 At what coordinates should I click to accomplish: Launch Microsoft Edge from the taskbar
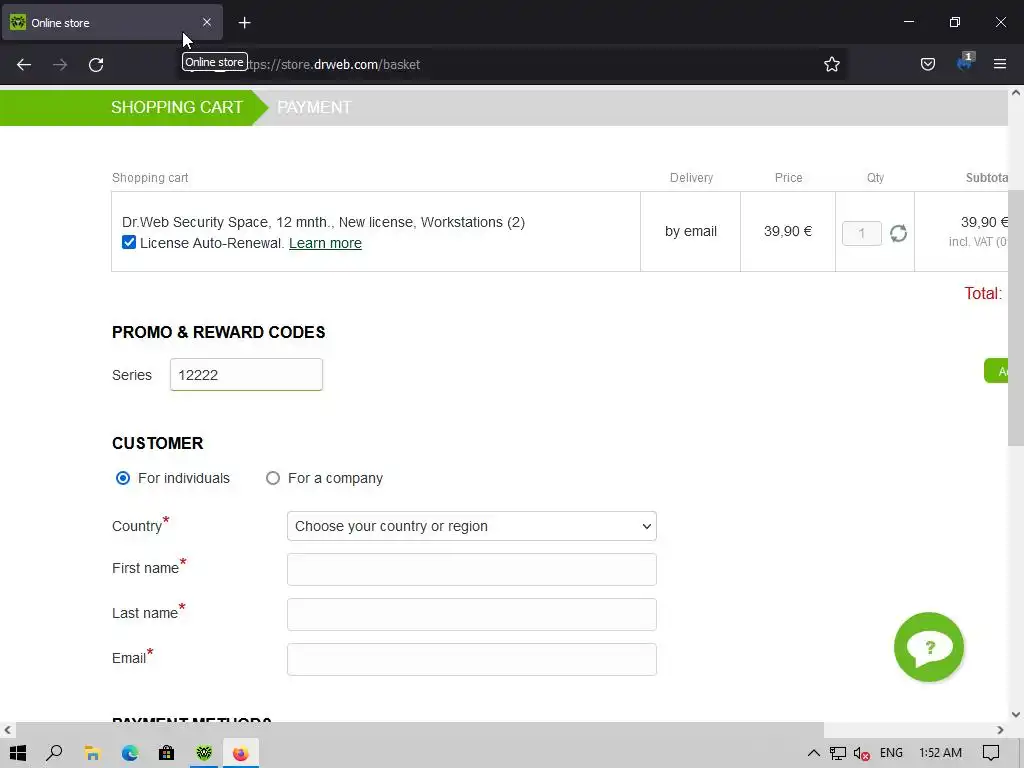pyautogui.click(x=129, y=753)
